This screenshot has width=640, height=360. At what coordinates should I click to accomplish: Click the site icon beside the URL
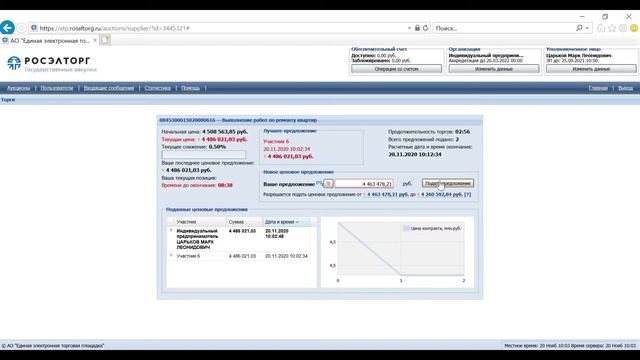(x=33, y=28)
